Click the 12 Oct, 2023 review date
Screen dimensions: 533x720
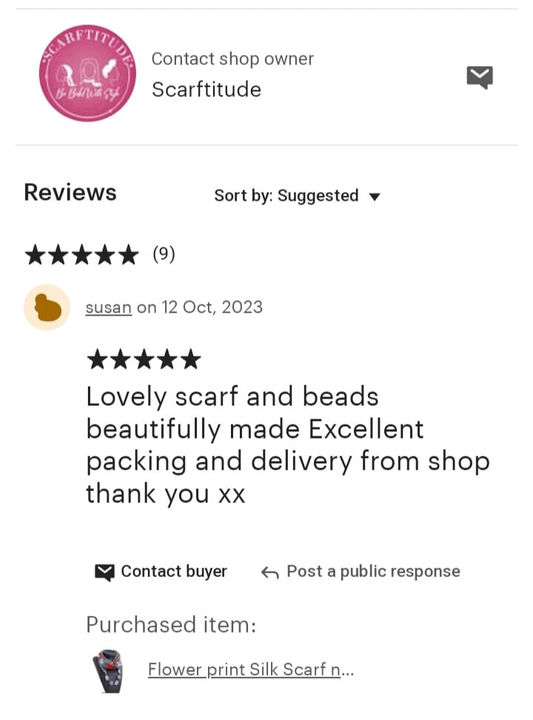[x=212, y=307]
